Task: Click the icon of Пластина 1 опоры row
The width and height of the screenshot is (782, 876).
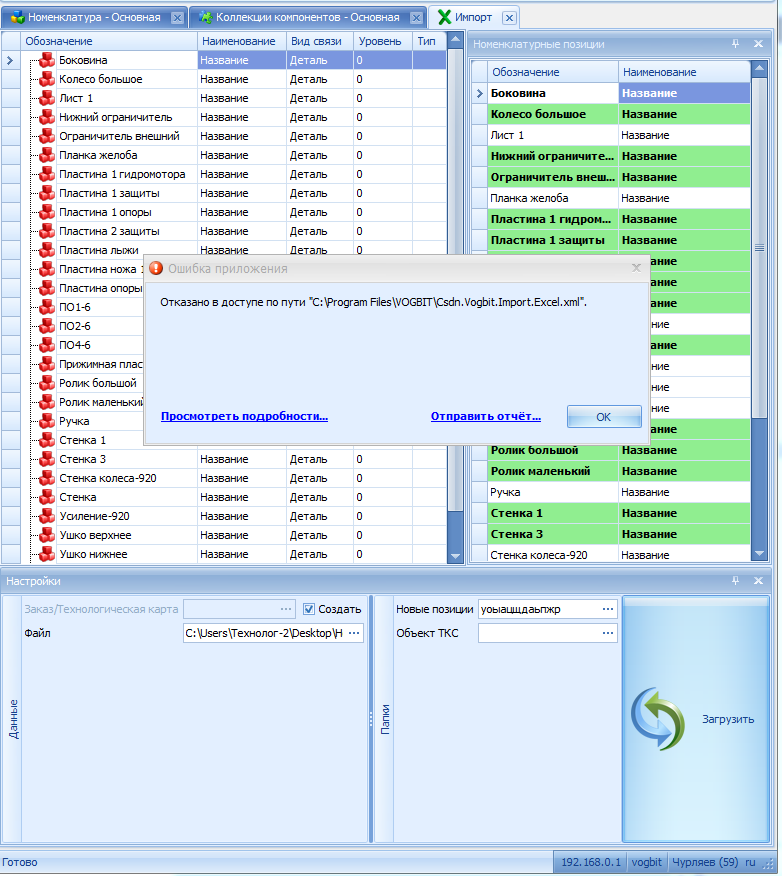Action: pos(47,212)
